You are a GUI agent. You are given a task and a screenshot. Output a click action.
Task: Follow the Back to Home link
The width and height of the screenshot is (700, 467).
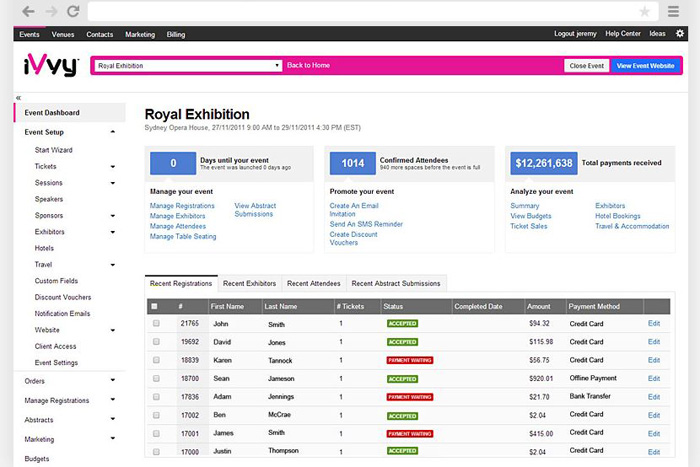(x=308, y=65)
